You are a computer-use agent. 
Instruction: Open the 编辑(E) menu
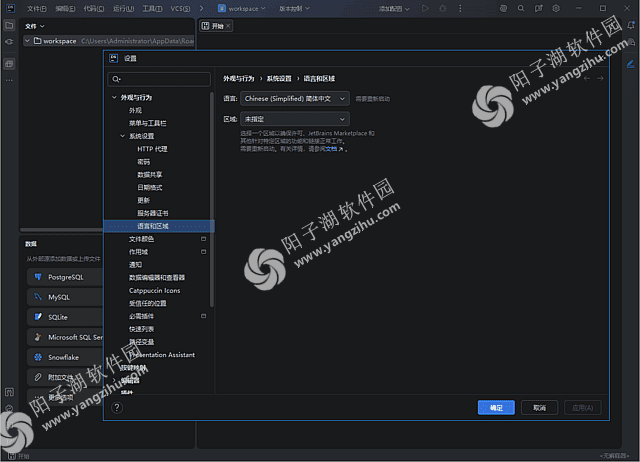65,8
